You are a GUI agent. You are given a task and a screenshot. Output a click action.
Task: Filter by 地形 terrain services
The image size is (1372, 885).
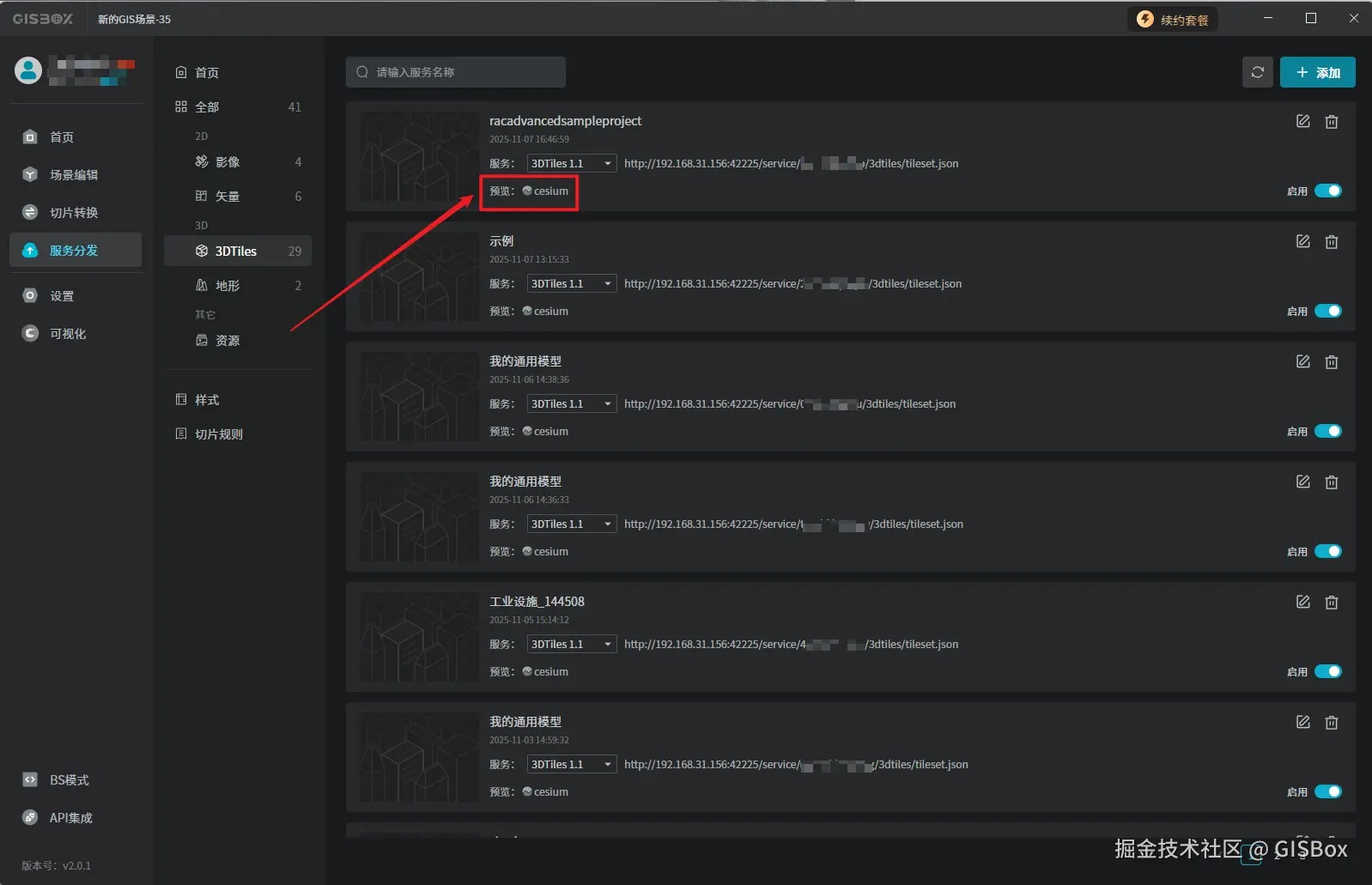(x=238, y=285)
